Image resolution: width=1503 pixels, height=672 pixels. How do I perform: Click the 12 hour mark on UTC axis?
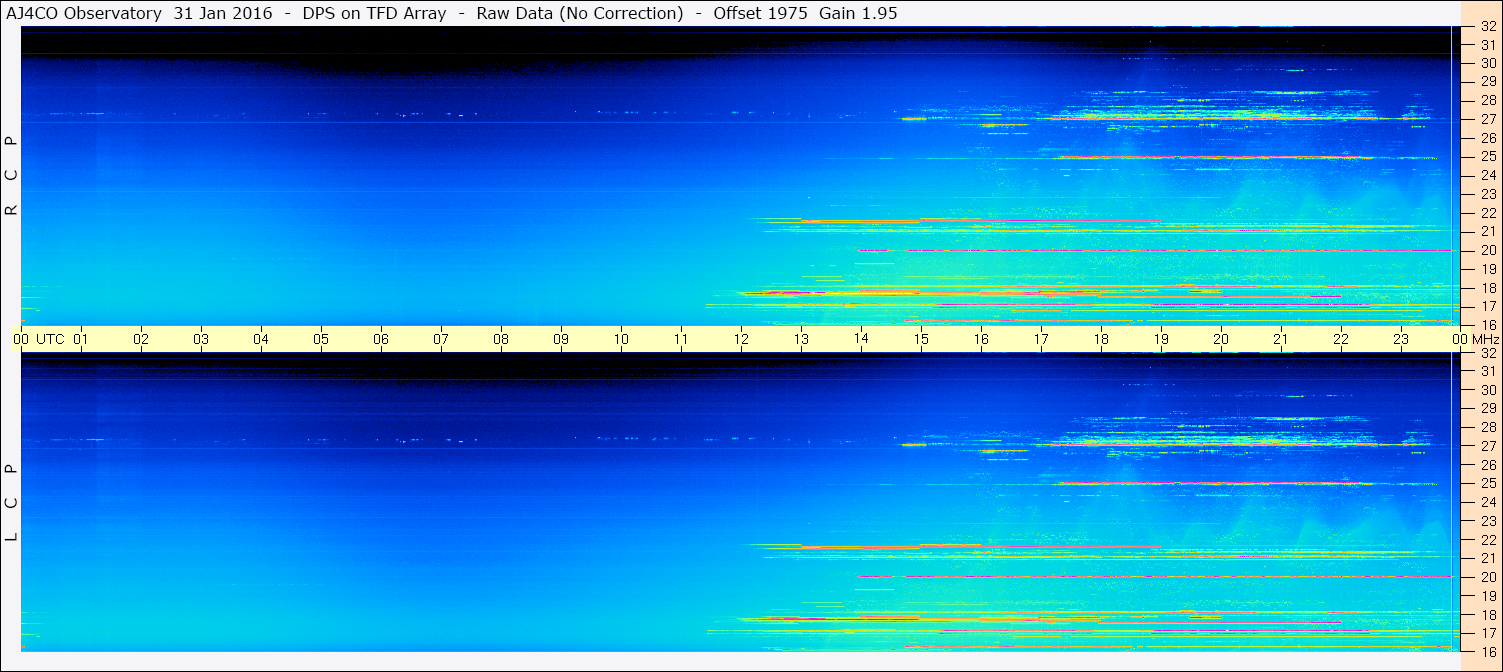coord(741,339)
